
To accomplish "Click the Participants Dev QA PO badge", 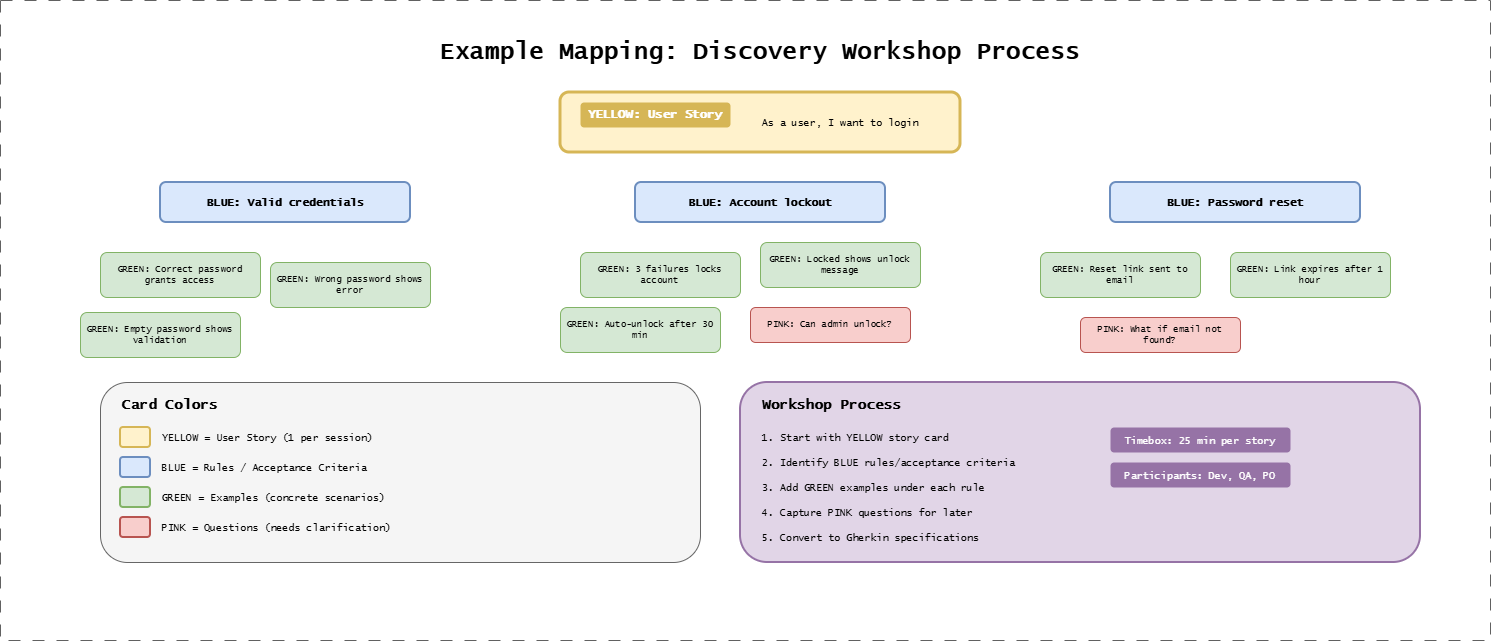I will [x=1199, y=475].
